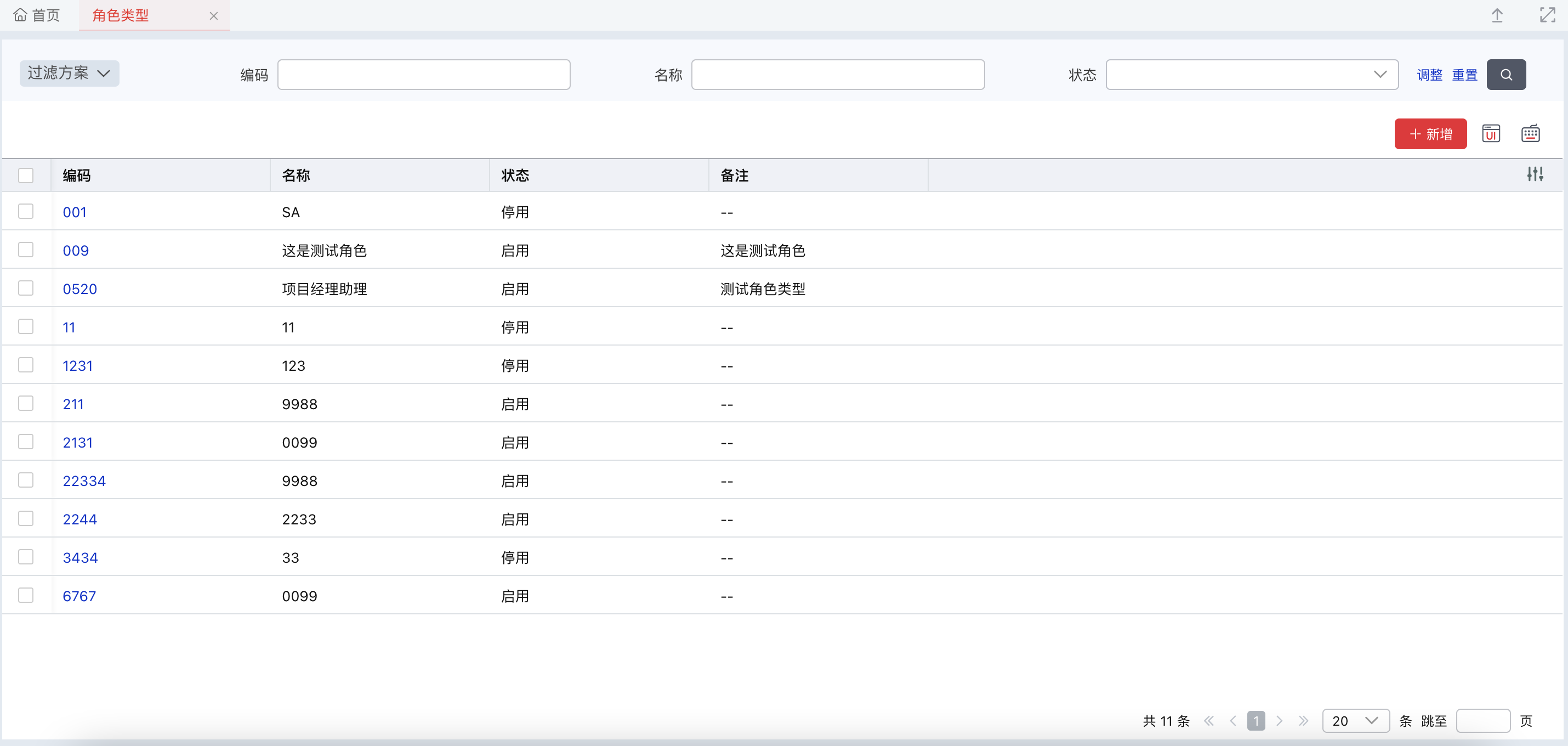
Task: Click the name cell SA
Action: click(291, 212)
